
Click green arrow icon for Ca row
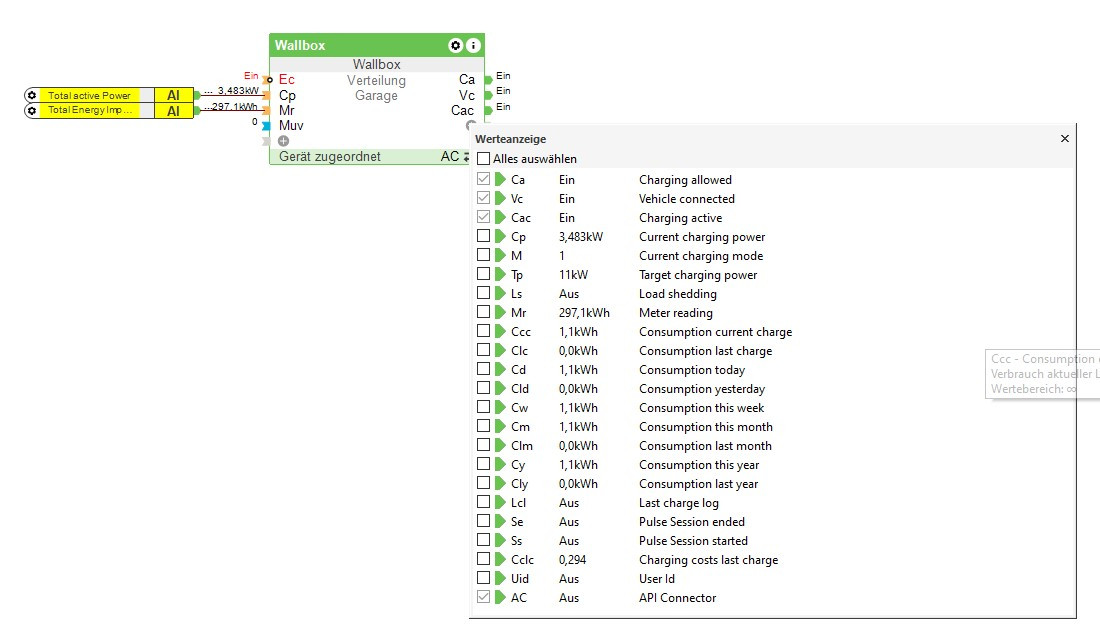pos(500,180)
